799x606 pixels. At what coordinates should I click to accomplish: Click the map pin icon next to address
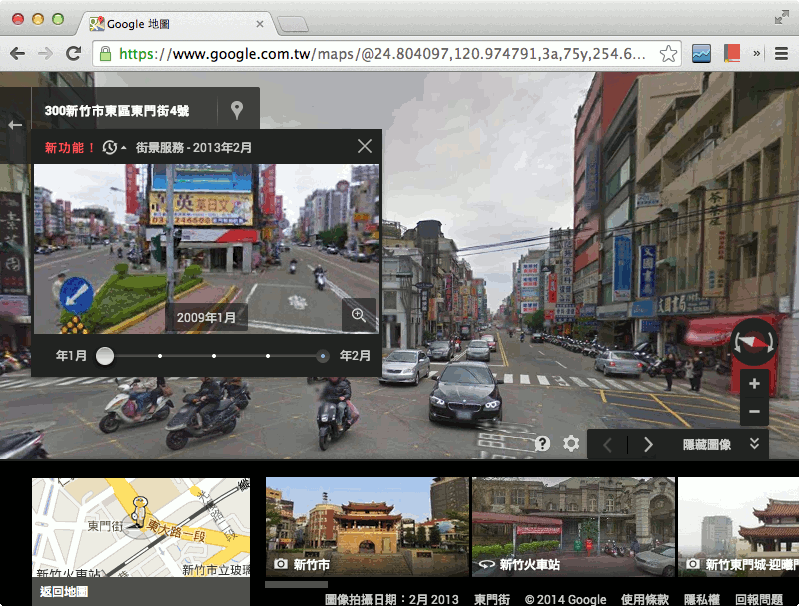click(x=237, y=110)
